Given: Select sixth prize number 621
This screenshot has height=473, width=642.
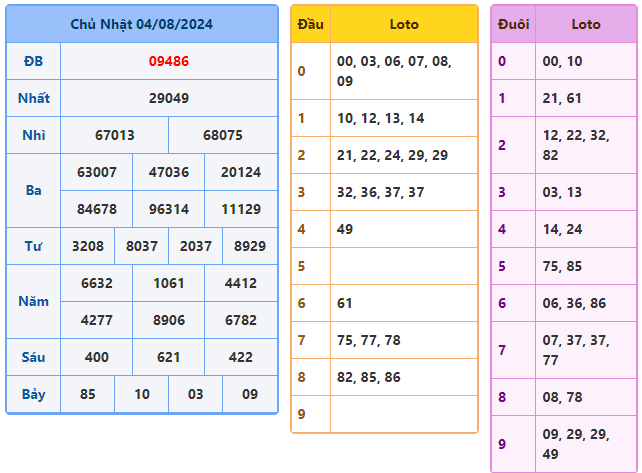Looking at the screenshot, I should pos(168,357).
